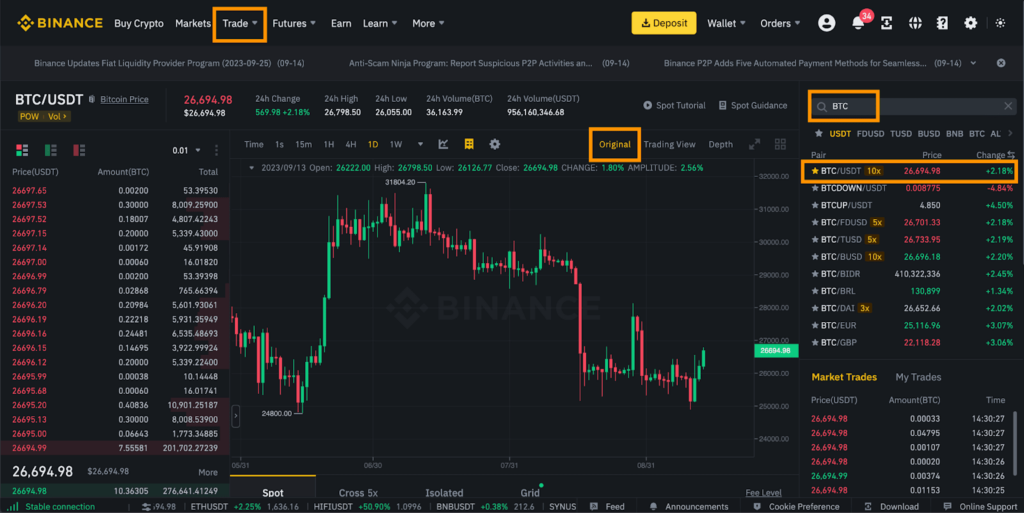The height and width of the screenshot is (513, 1024).
Task: Select the 1H interval
Action: pyautogui.click(x=328, y=144)
